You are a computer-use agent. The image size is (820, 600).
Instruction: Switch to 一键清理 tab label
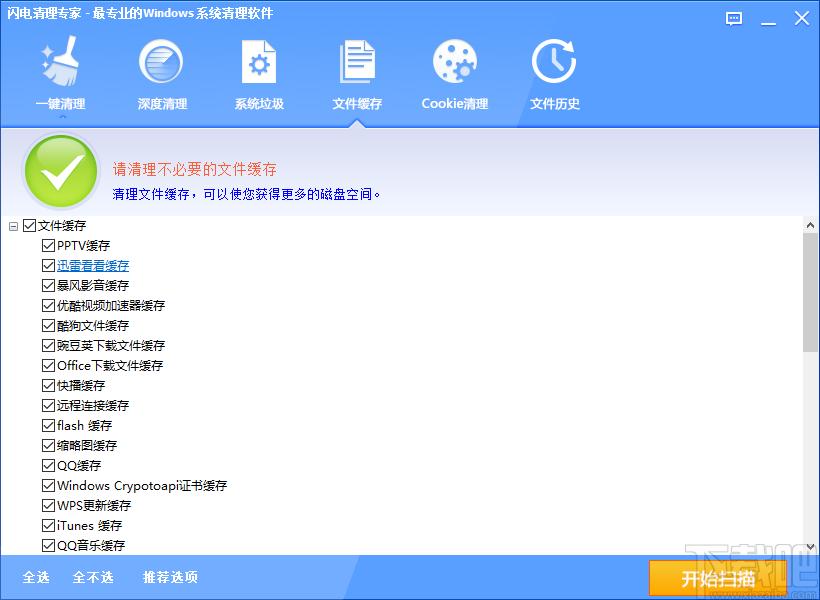click(61, 104)
